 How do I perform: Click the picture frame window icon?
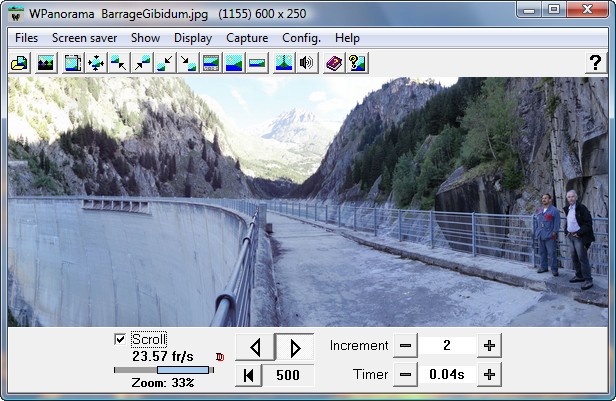pyautogui.click(x=73, y=63)
